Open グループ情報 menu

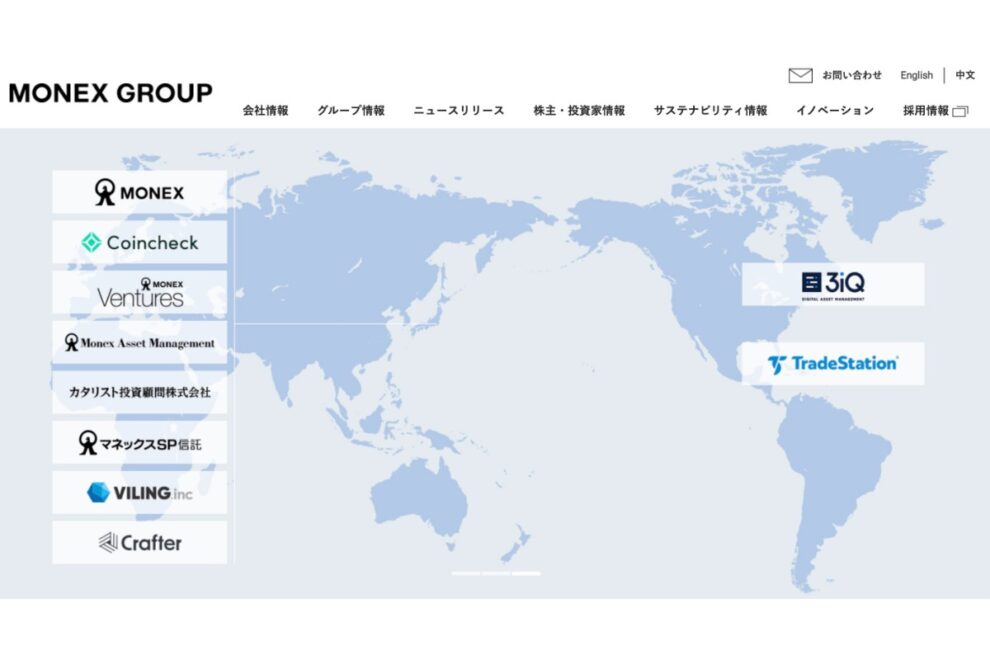pos(351,111)
